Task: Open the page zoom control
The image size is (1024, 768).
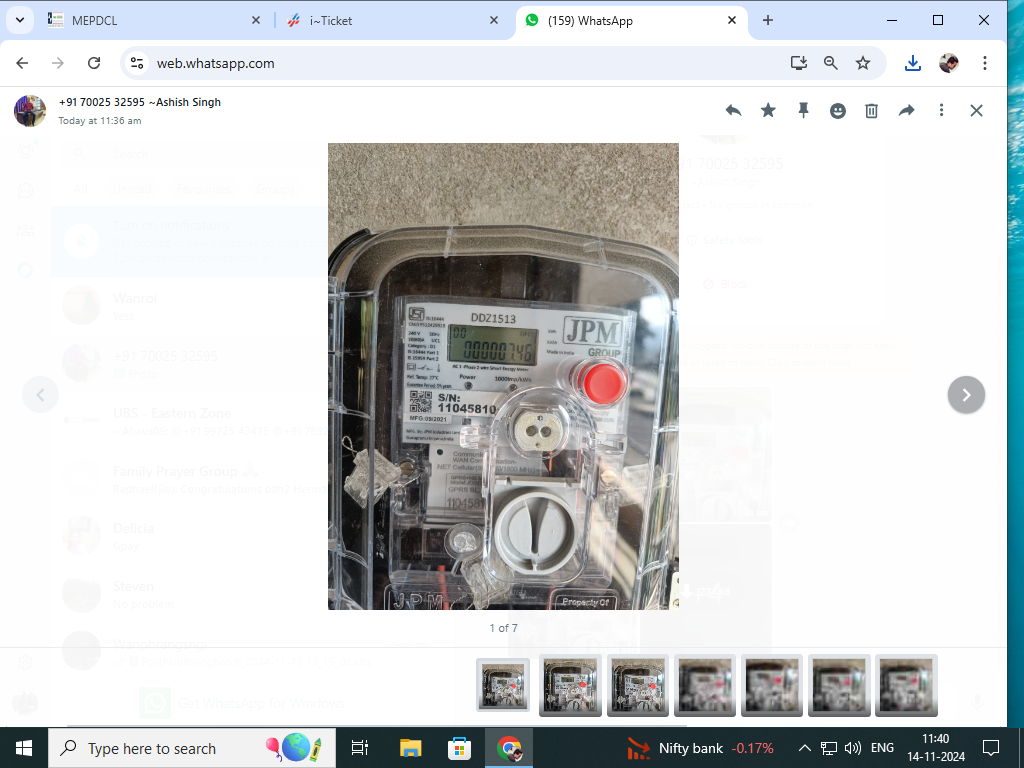Action: (x=831, y=63)
